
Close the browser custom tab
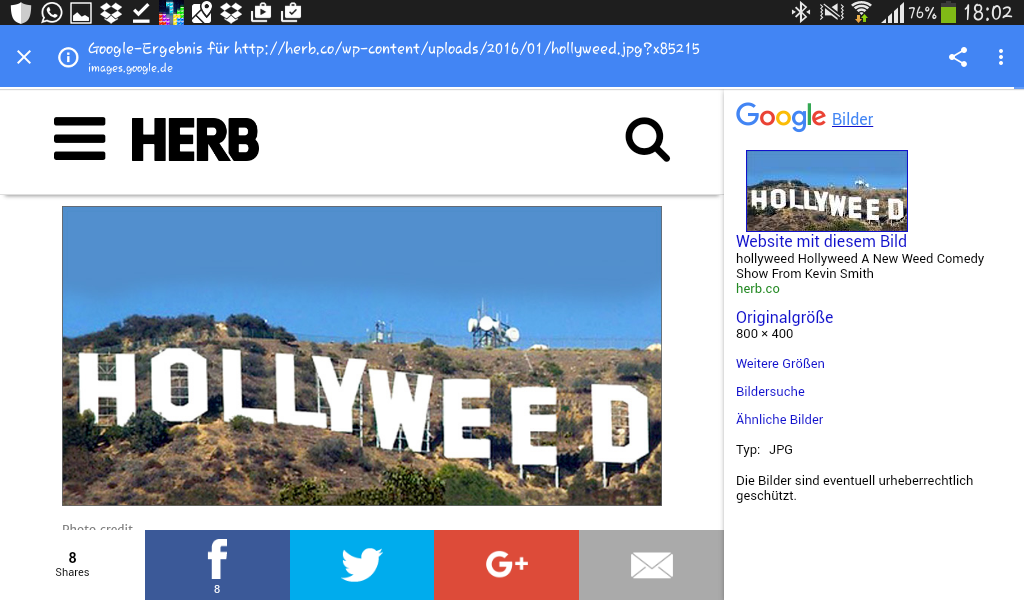(24, 57)
